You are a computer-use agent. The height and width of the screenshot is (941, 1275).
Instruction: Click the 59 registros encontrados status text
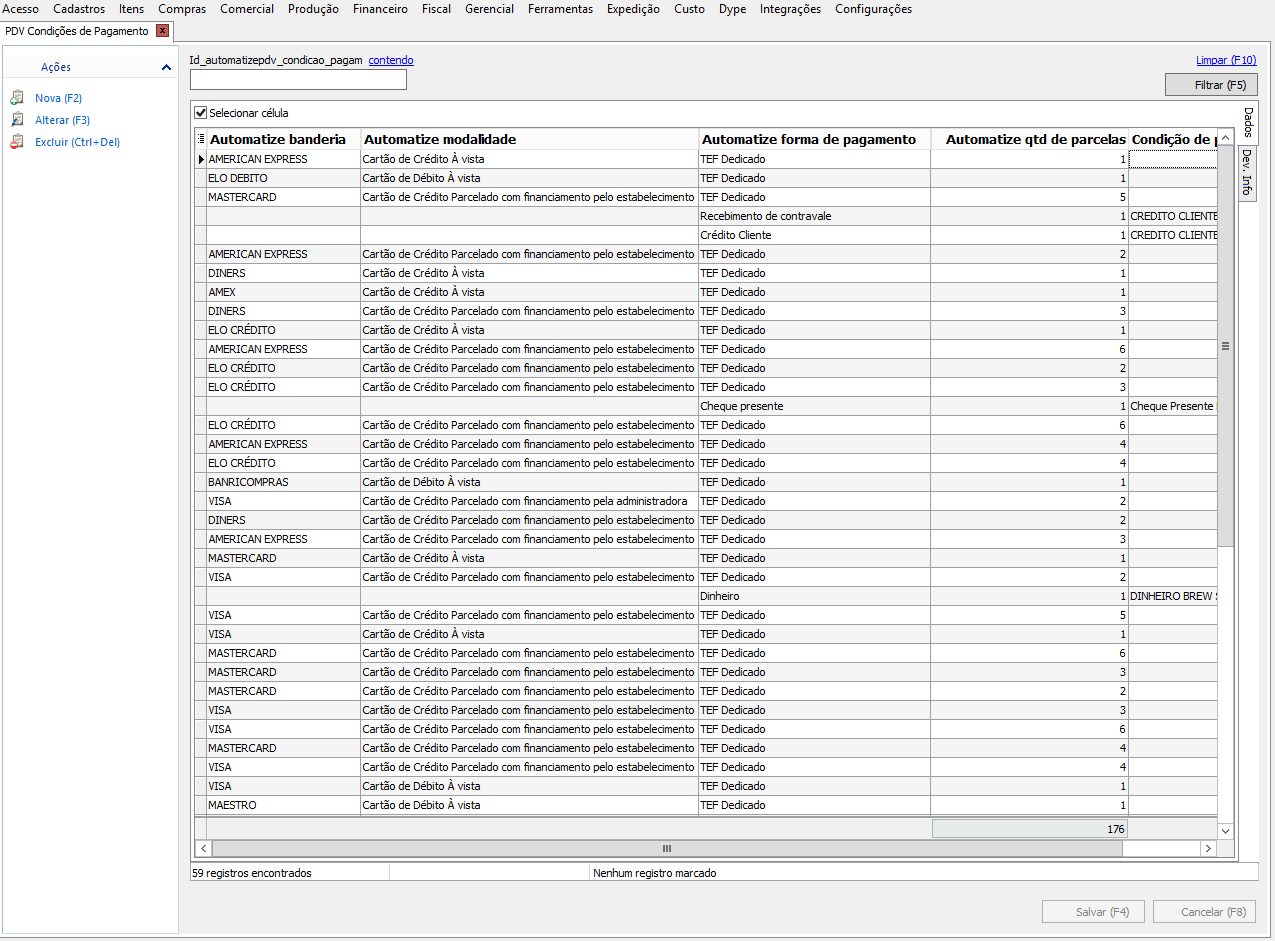coord(252,873)
